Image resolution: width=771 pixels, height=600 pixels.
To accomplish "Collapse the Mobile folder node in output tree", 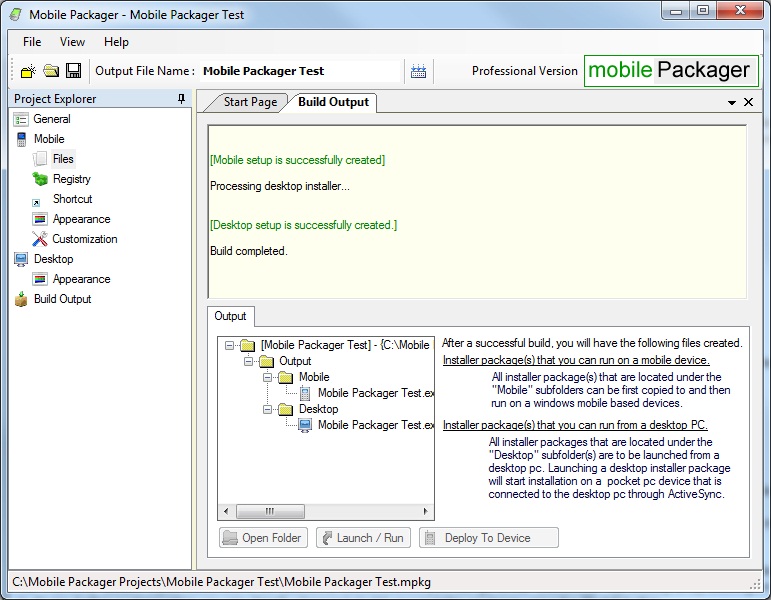I will click(267, 378).
